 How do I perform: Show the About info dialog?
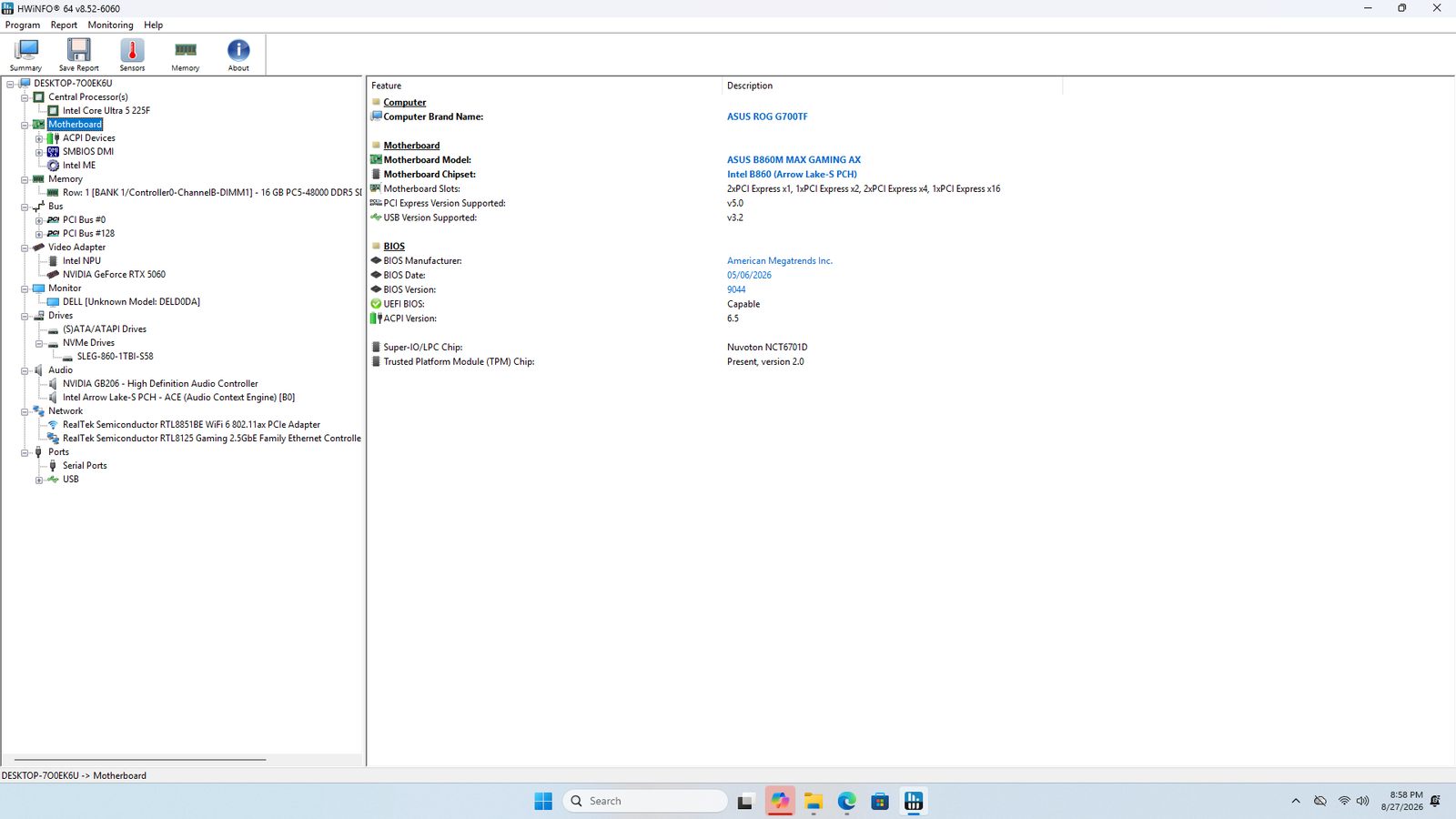pos(238,55)
